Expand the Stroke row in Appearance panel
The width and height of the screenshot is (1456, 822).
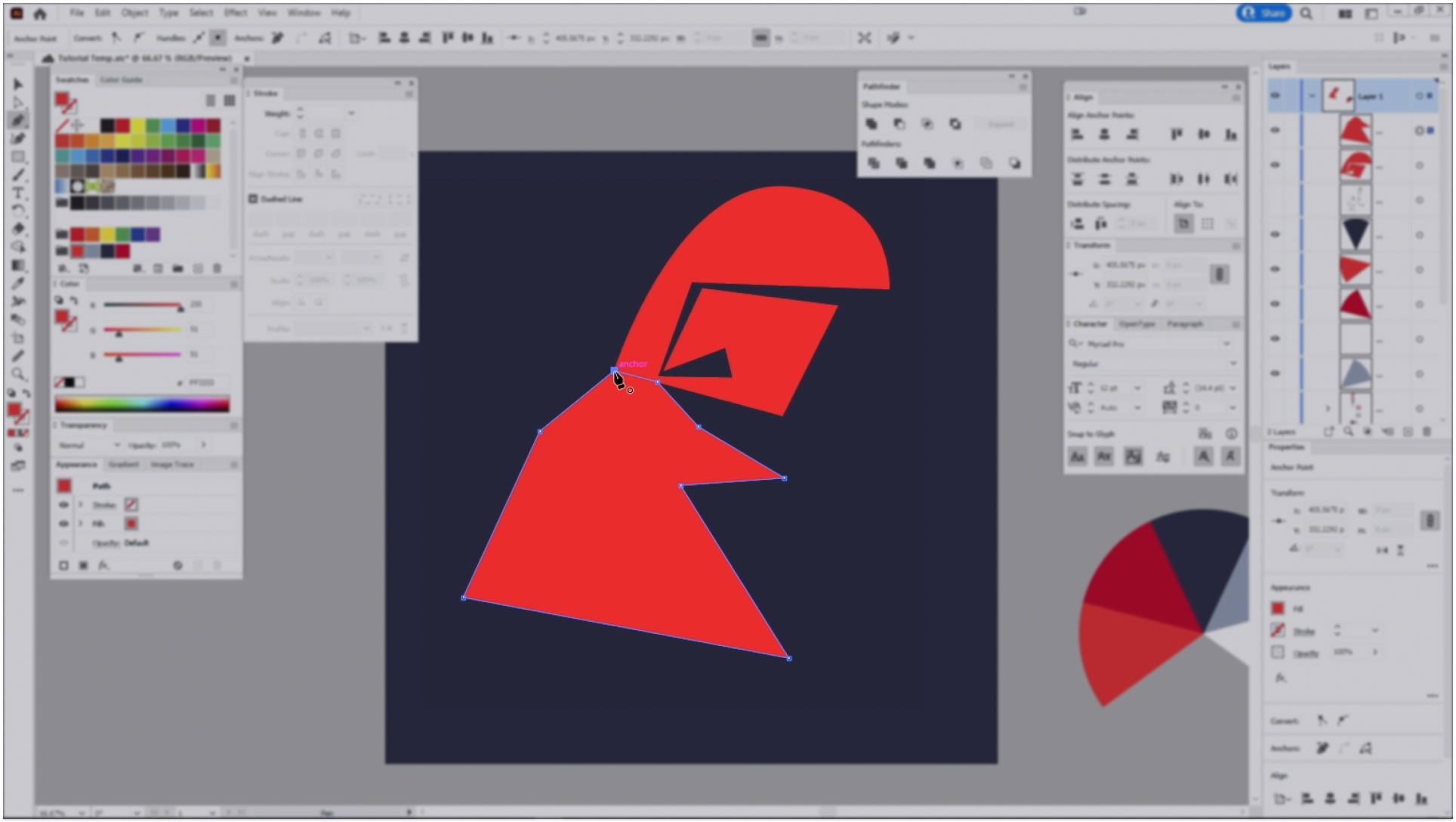tap(81, 505)
